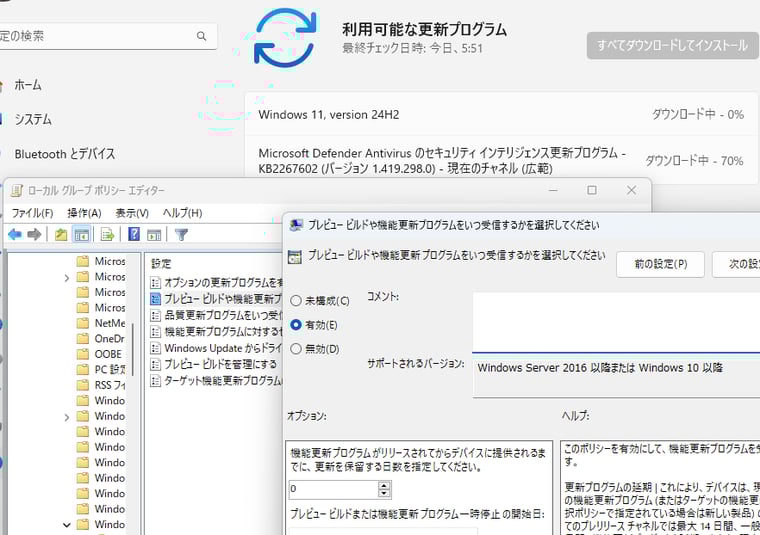Click icon of ターゲット機能更新プログラム setting
The image size is (760, 535).
(155, 381)
